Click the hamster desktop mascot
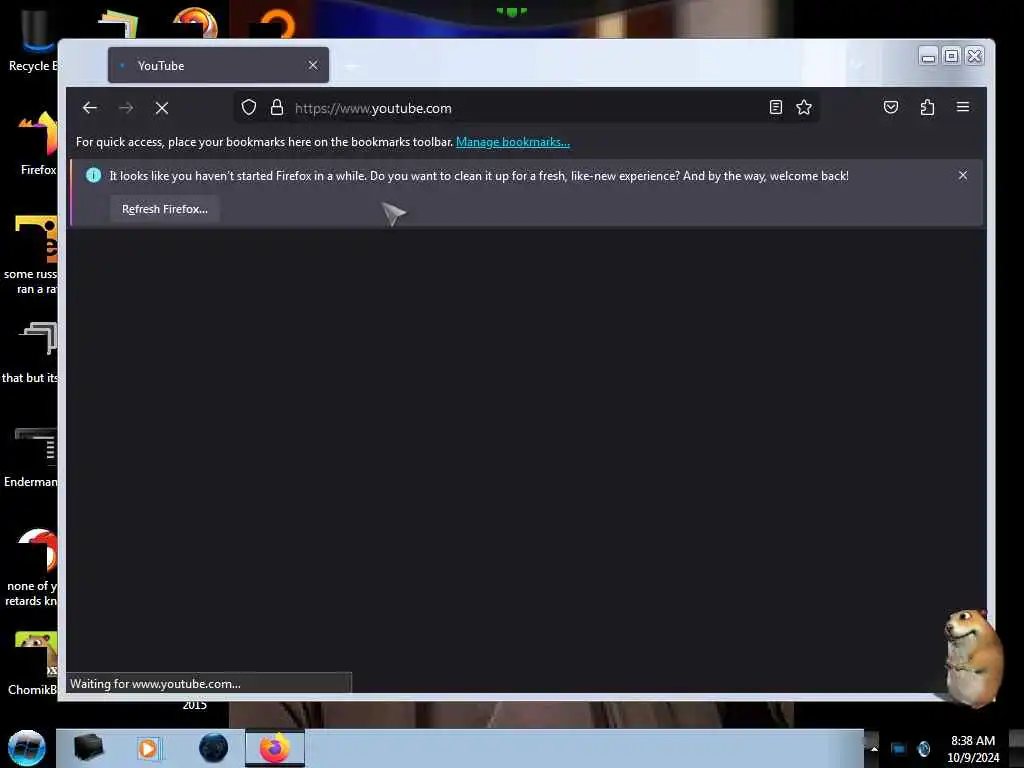This screenshot has height=768, width=1024. pyautogui.click(x=972, y=657)
